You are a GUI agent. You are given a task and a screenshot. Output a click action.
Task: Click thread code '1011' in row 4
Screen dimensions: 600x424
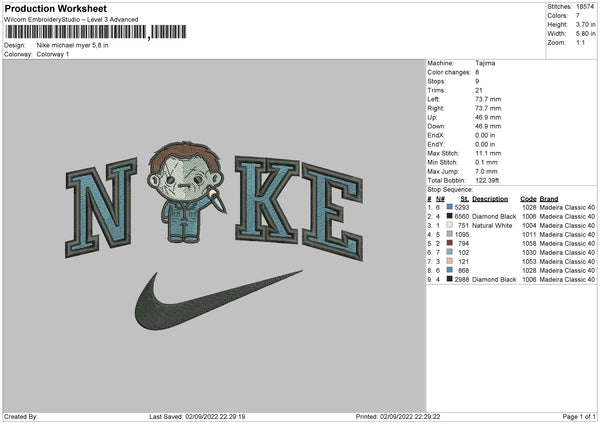(x=529, y=235)
